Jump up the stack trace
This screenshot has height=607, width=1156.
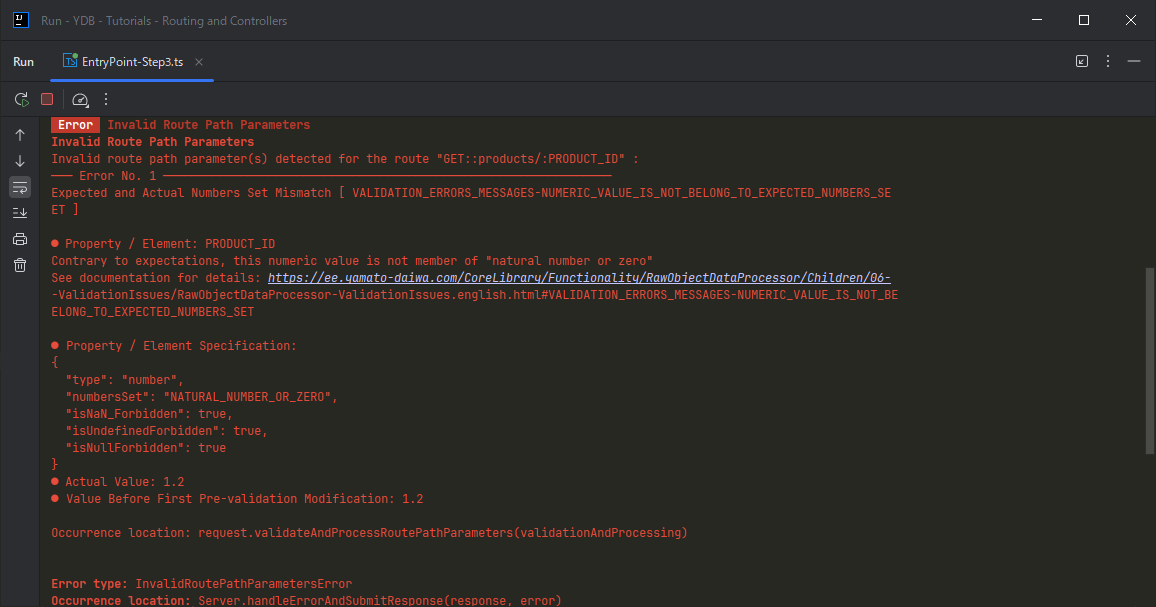[20, 135]
